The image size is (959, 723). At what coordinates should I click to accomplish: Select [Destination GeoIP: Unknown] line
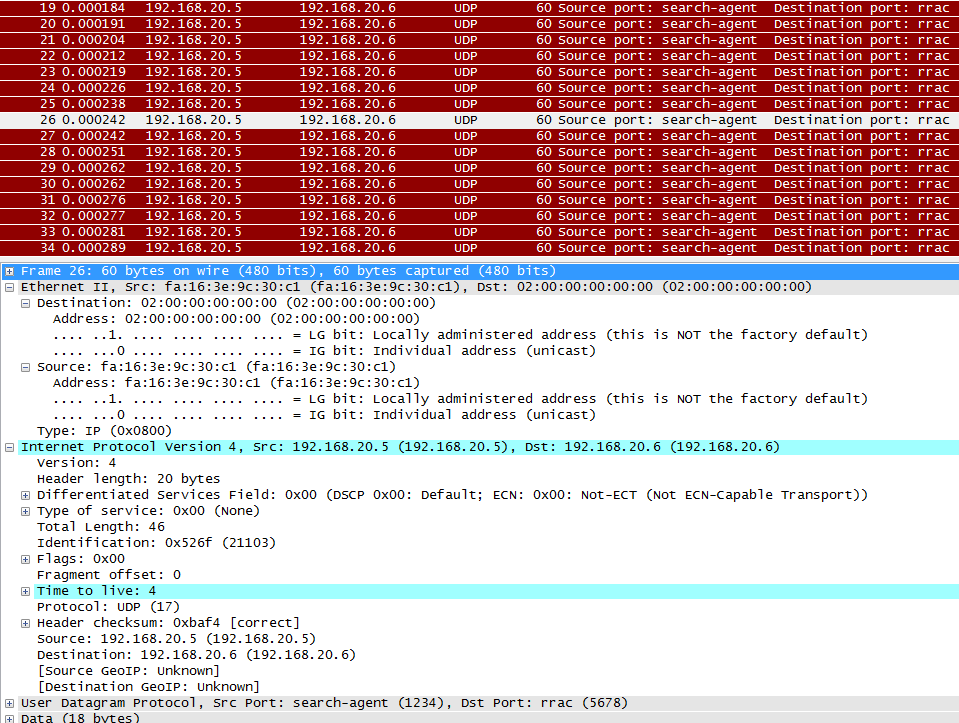(x=149, y=687)
